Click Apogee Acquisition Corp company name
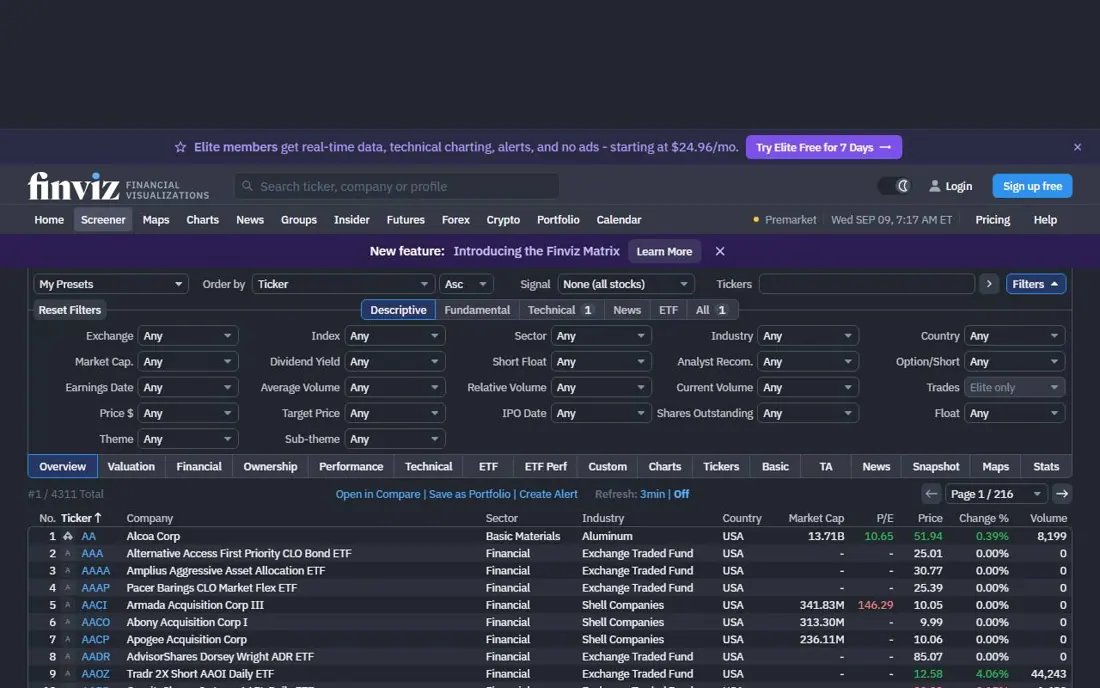 pos(187,640)
